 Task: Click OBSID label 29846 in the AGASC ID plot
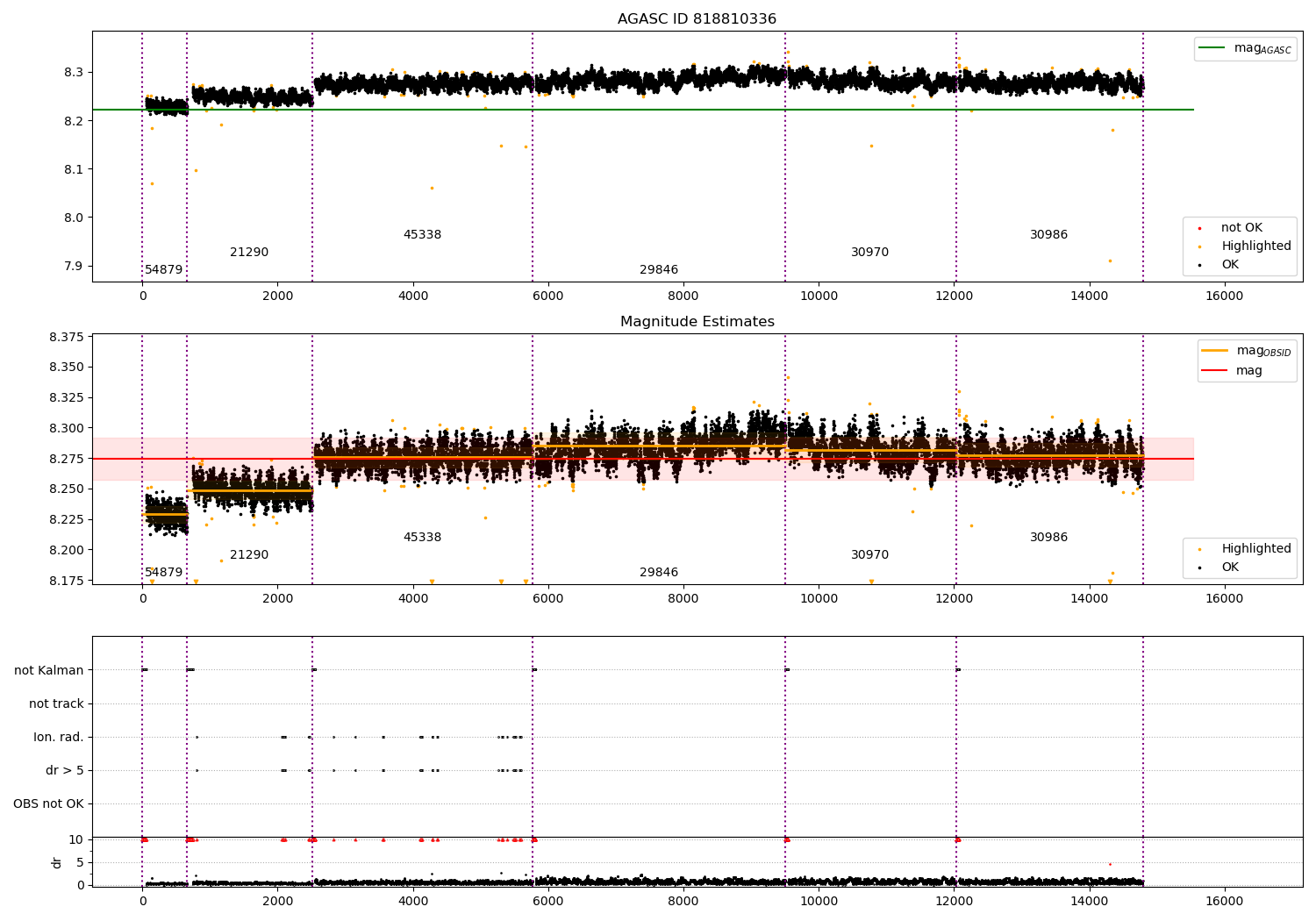pyautogui.click(x=659, y=270)
